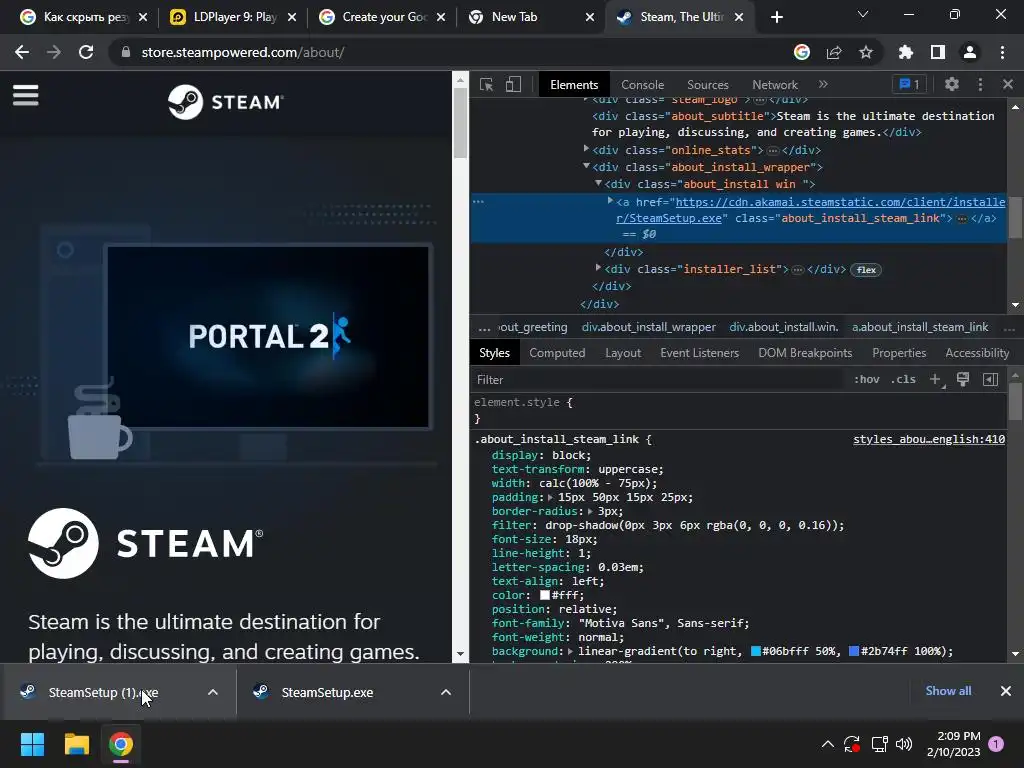Open the Chrome three-dot menu
Viewport: 1024px width, 768px height.
pos(1002,52)
